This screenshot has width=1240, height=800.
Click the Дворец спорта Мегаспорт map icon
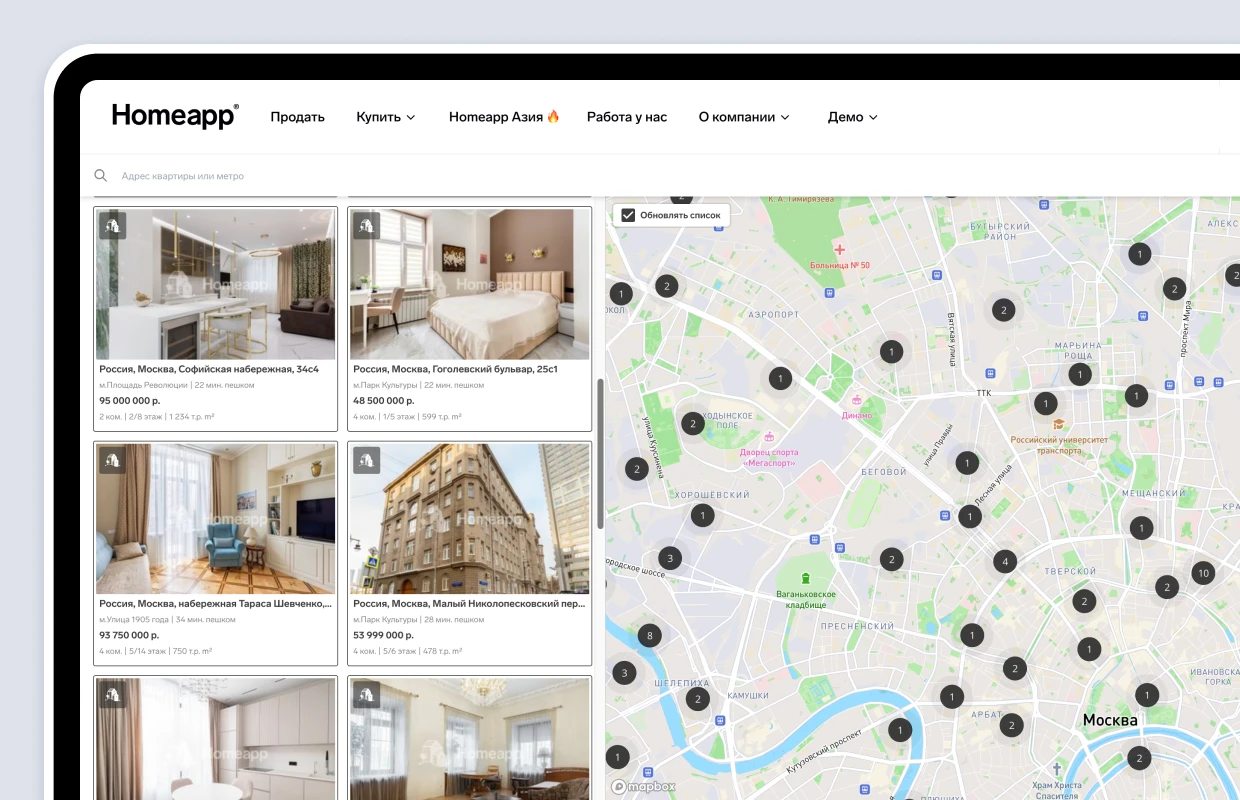click(x=769, y=436)
